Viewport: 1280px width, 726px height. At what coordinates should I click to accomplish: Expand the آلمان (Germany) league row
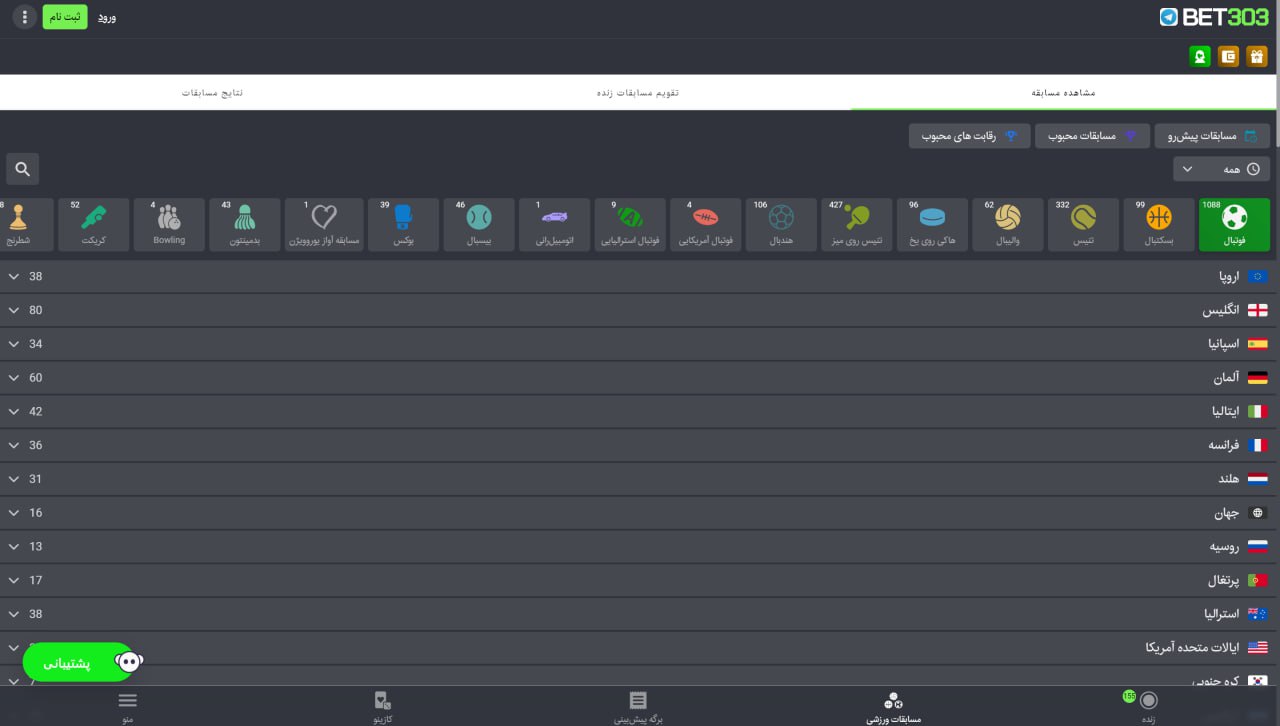640,378
